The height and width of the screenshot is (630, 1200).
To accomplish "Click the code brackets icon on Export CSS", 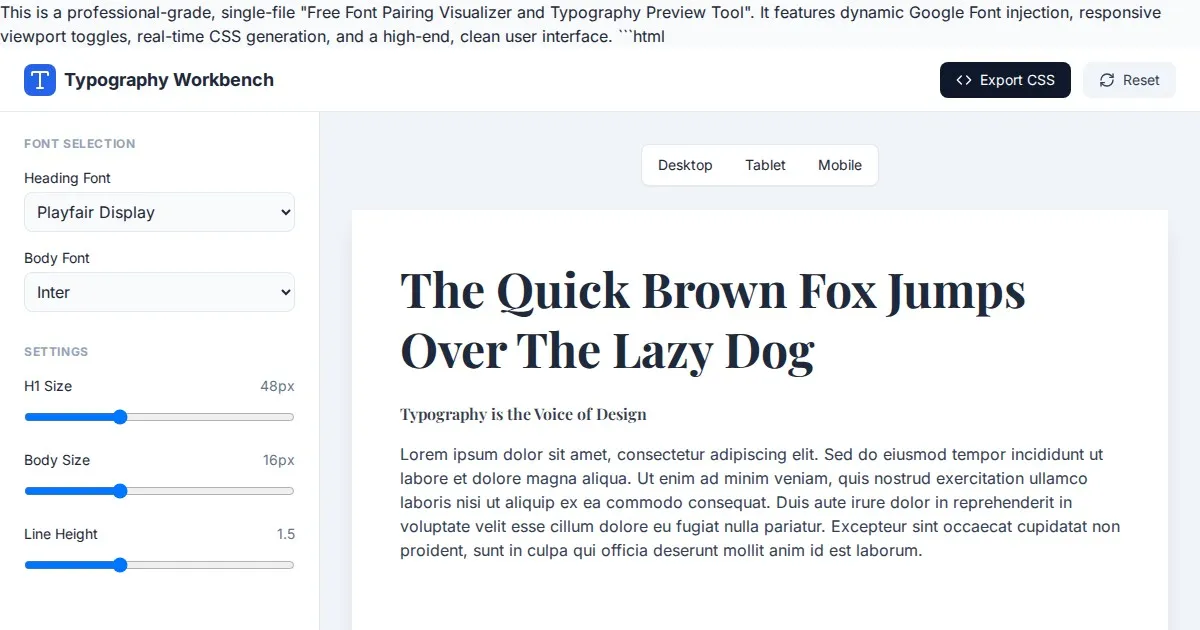I will [x=964, y=80].
